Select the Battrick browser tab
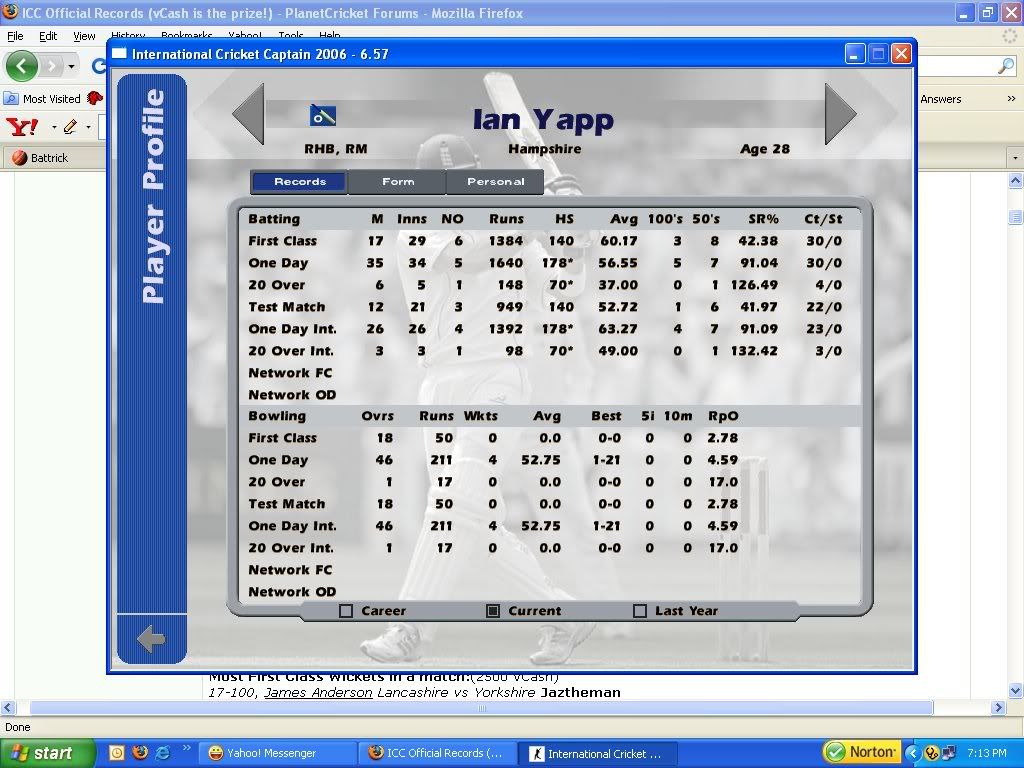This screenshot has height=768, width=1024. pyautogui.click(x=55, y=158)
